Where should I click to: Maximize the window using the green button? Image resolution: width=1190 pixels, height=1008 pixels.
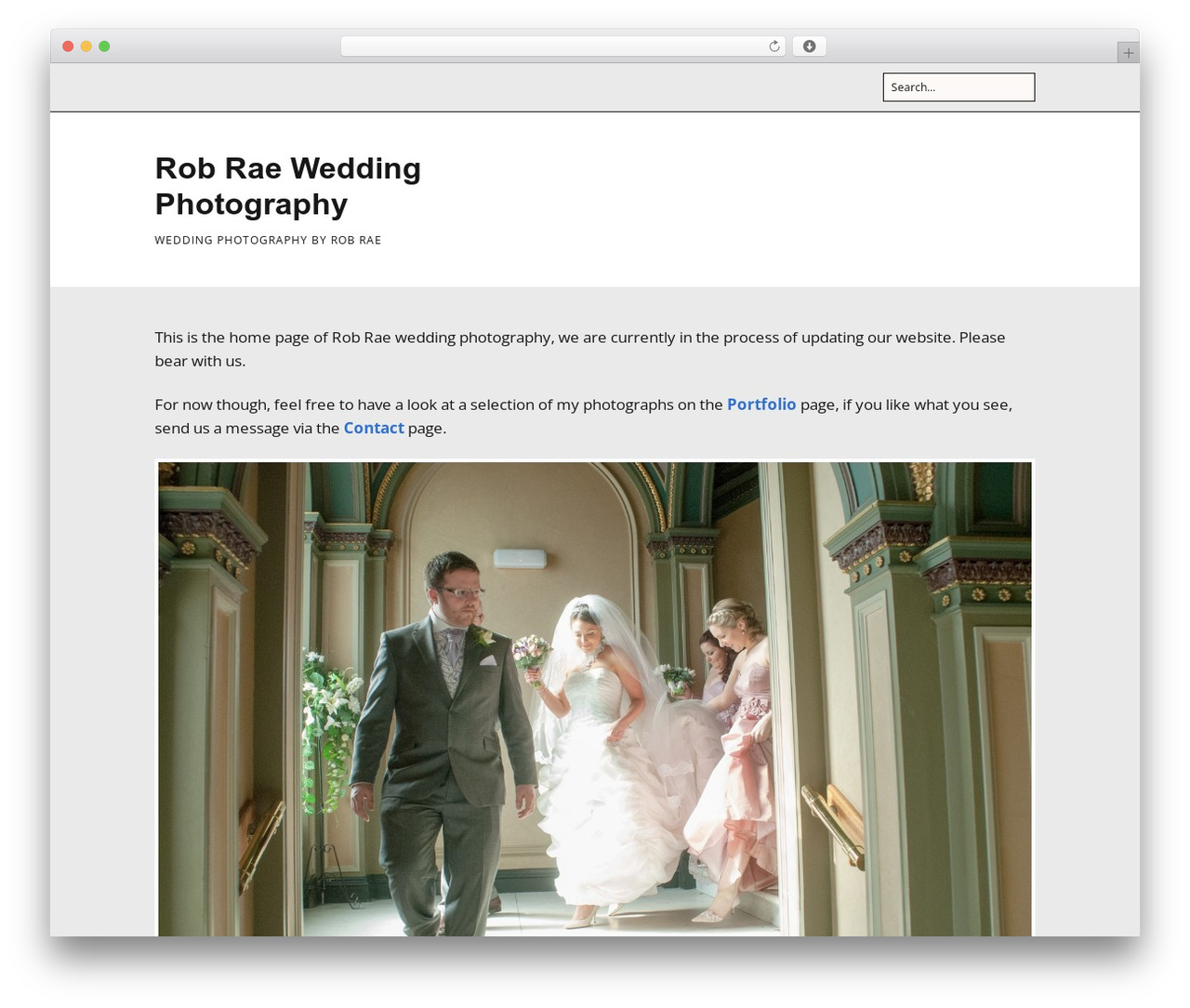click(104, 46)
